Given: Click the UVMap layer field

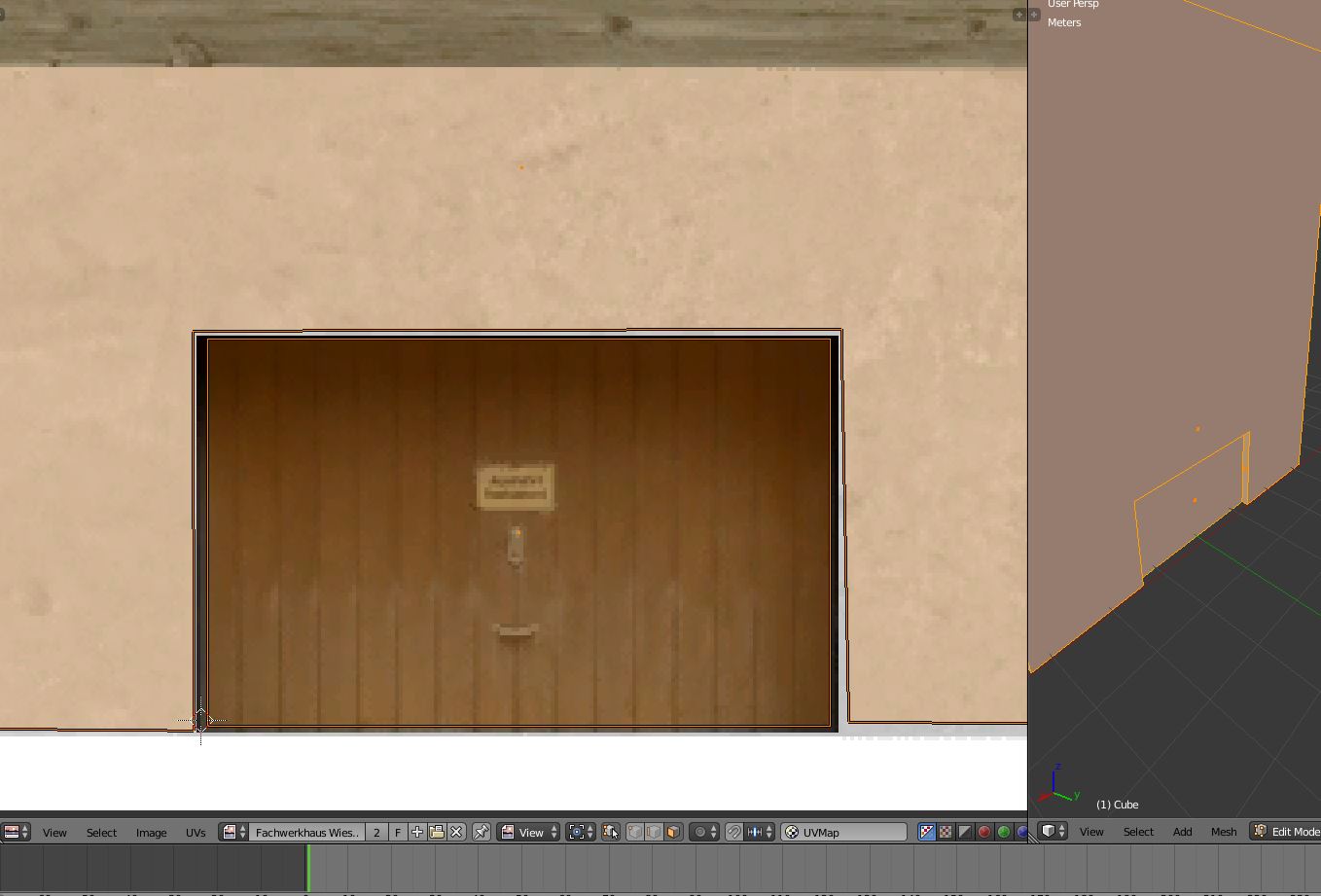Looking at the screenshot, I should click(x=843, y=832).
